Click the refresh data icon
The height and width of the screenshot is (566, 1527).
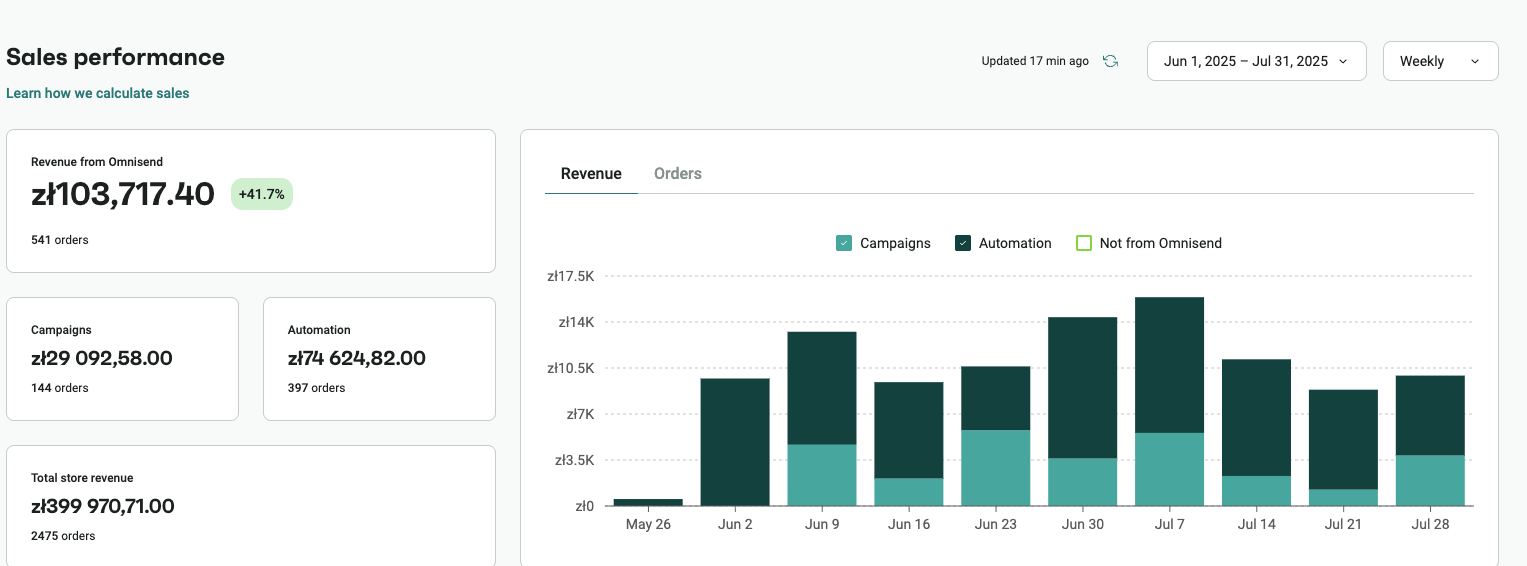[1110, 61]
